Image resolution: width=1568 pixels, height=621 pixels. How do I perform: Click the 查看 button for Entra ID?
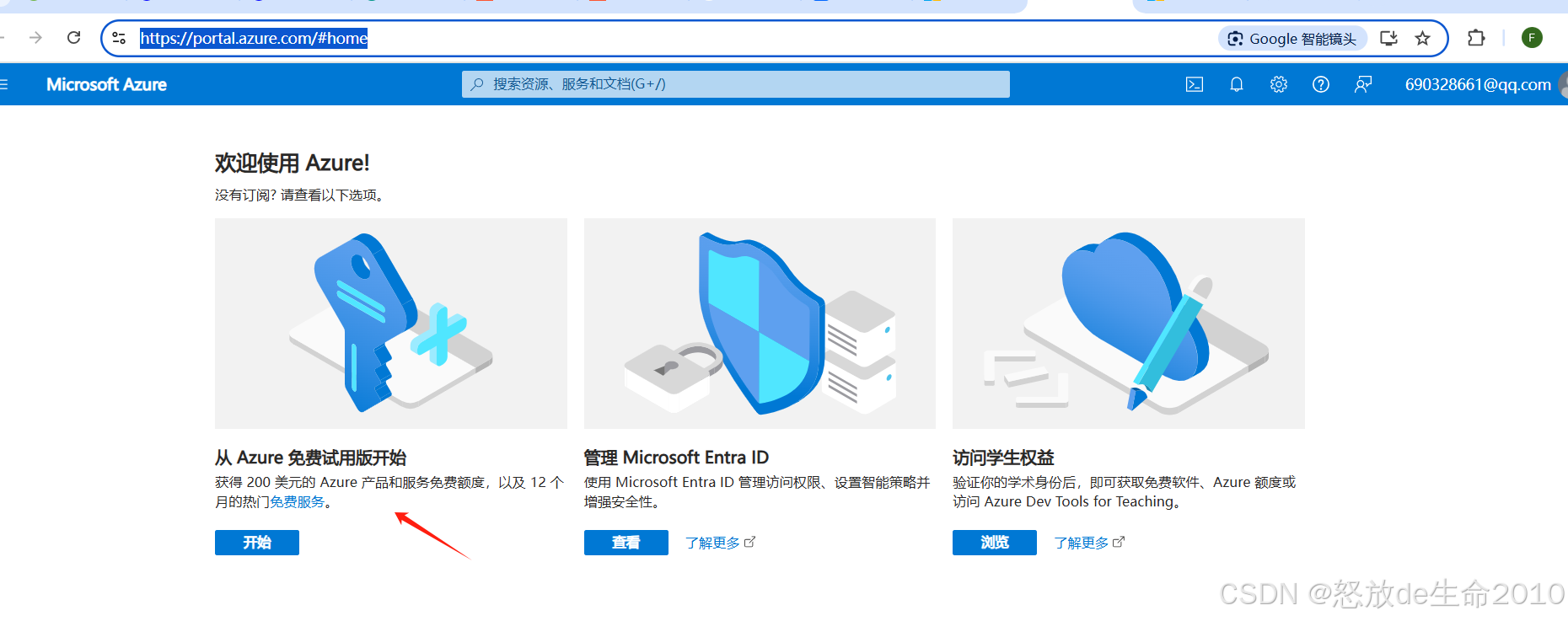click(x=626, y=543)
